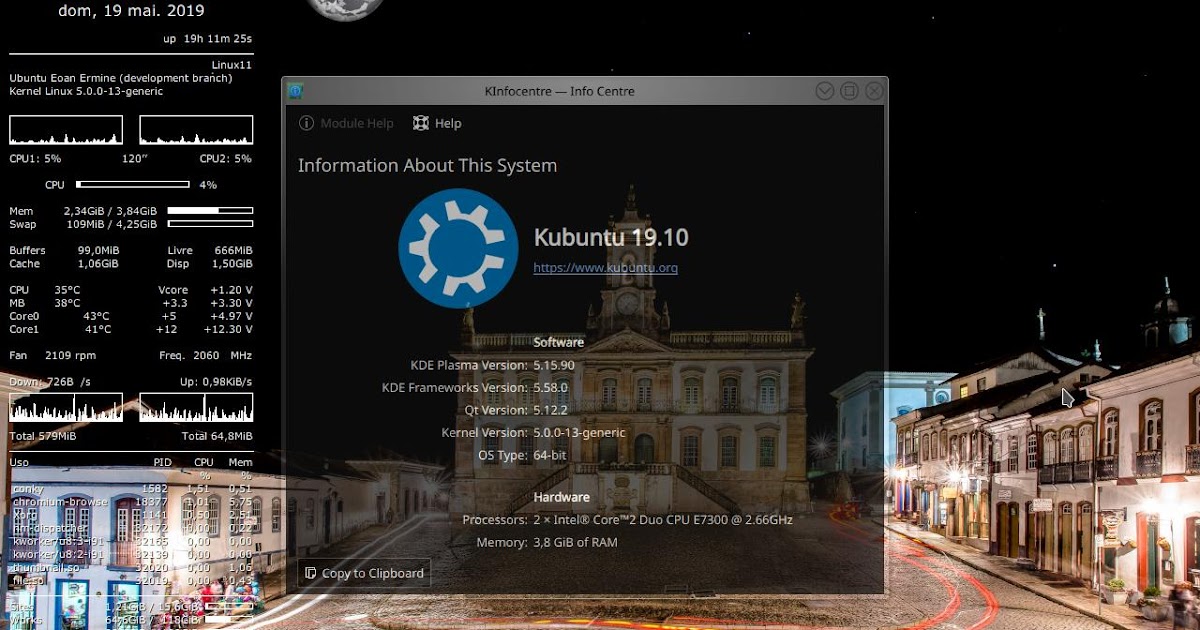Click the 'thumbnail.so' process row
The width and height of the screenshot is (1200, 630).
[x=131, y=567]
